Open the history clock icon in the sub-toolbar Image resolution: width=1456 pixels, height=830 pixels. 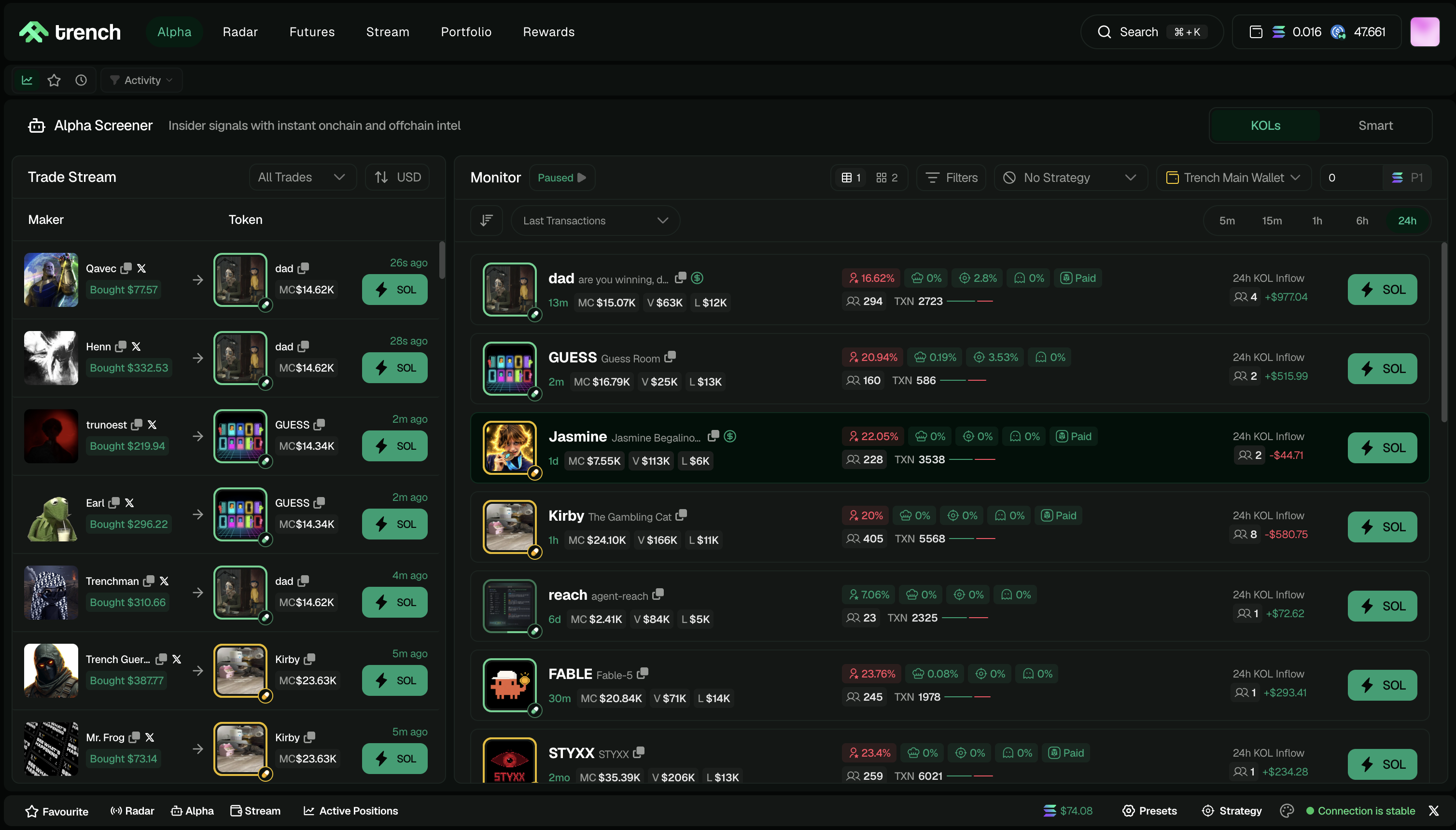click(81, 80)
